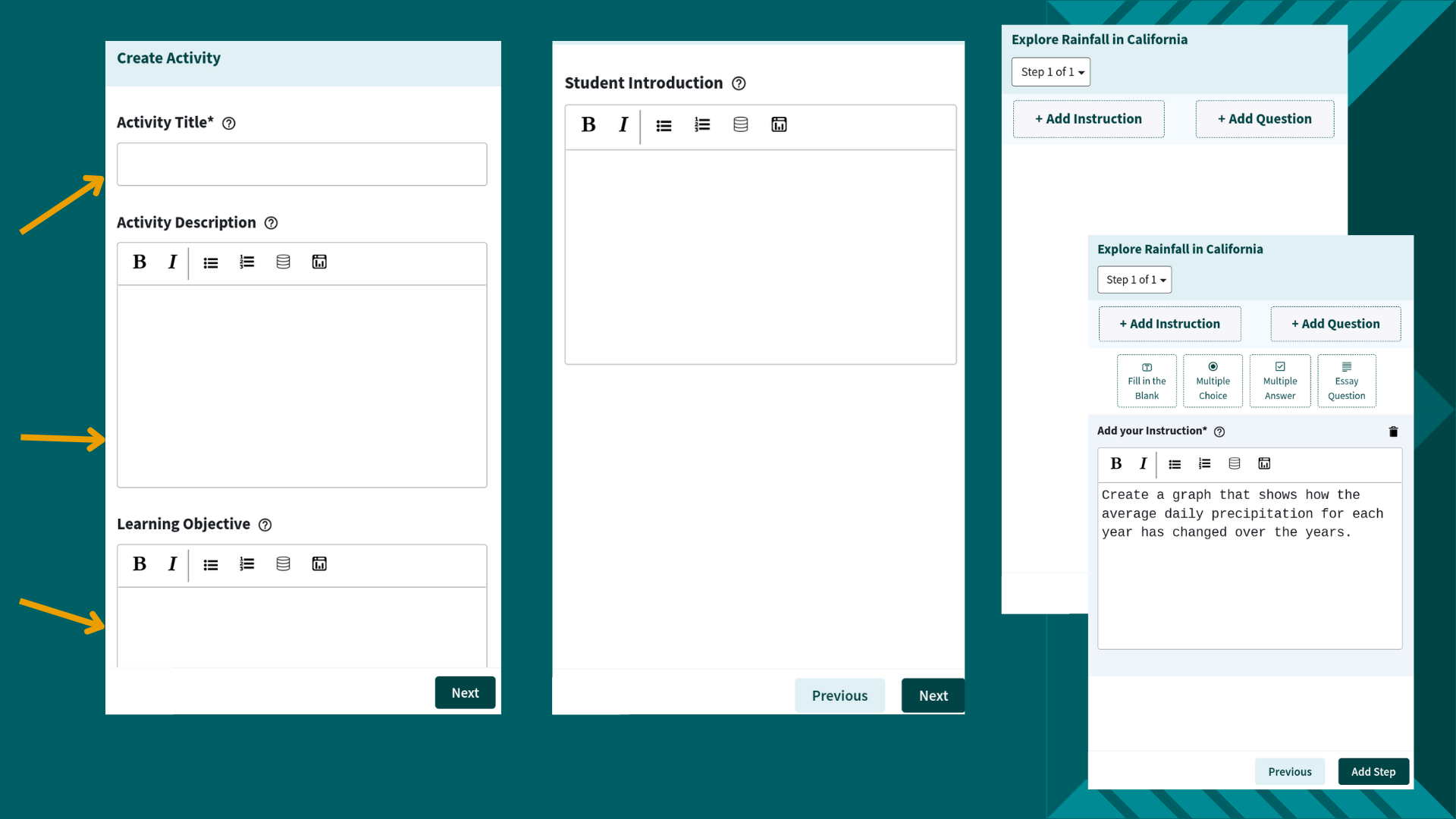1456x819 pixels.
Task: Choose Multiple Answer question type
Action: (1280, 381)
